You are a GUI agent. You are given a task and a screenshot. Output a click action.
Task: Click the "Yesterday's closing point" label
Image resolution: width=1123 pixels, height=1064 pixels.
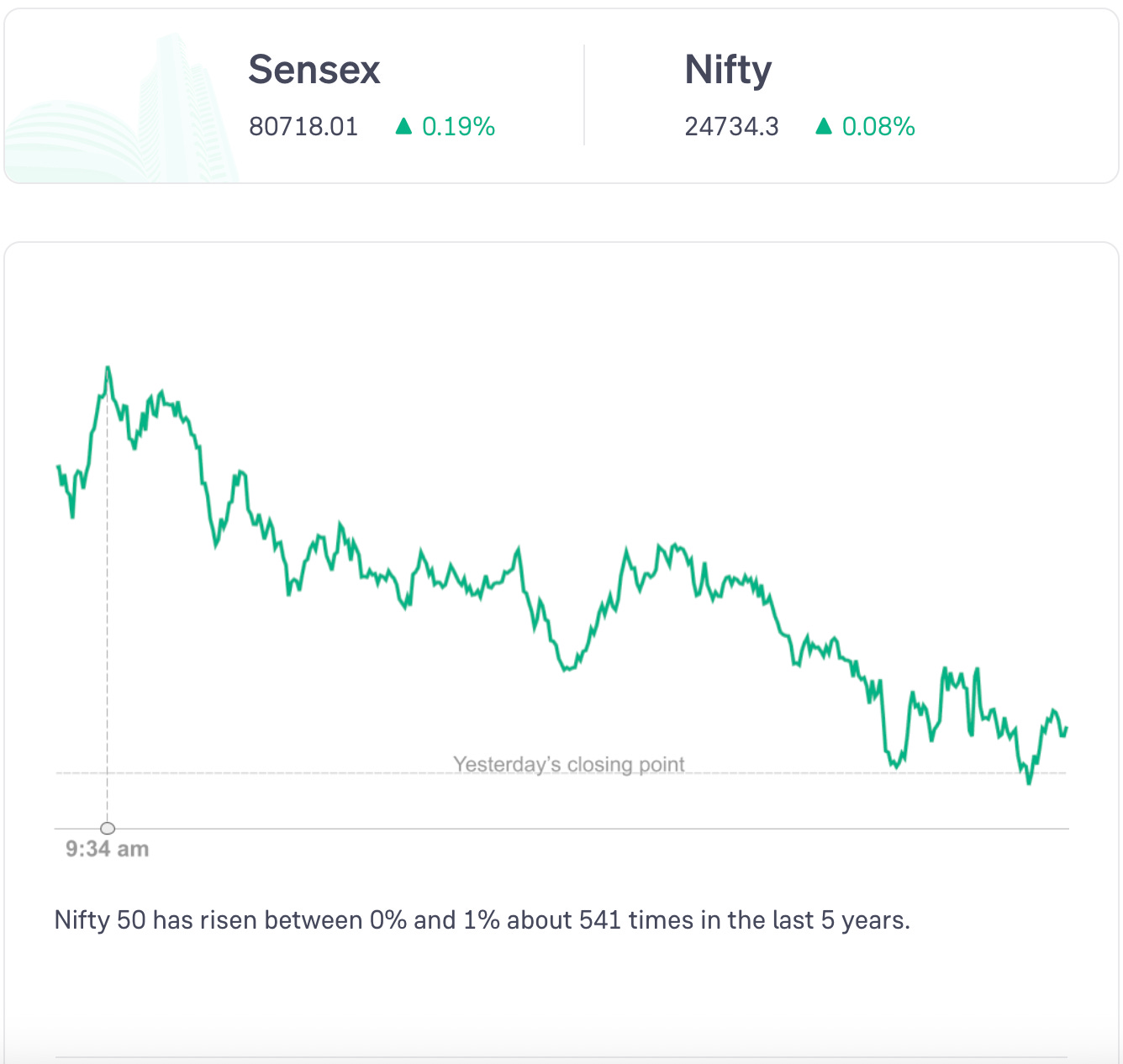[569, 765]
